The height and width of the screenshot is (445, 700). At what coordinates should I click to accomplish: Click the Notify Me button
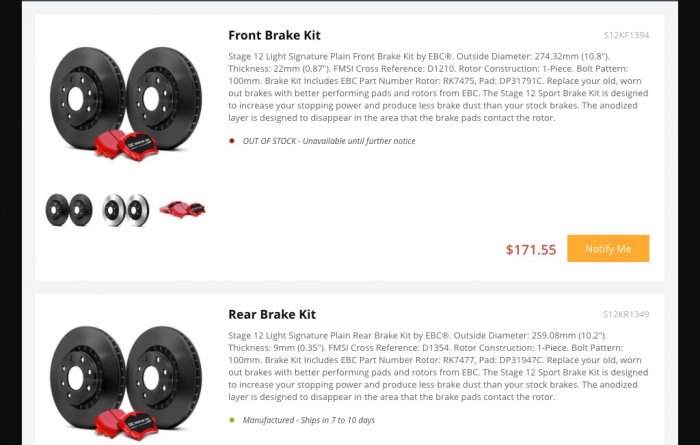click(x=608, y=249)
